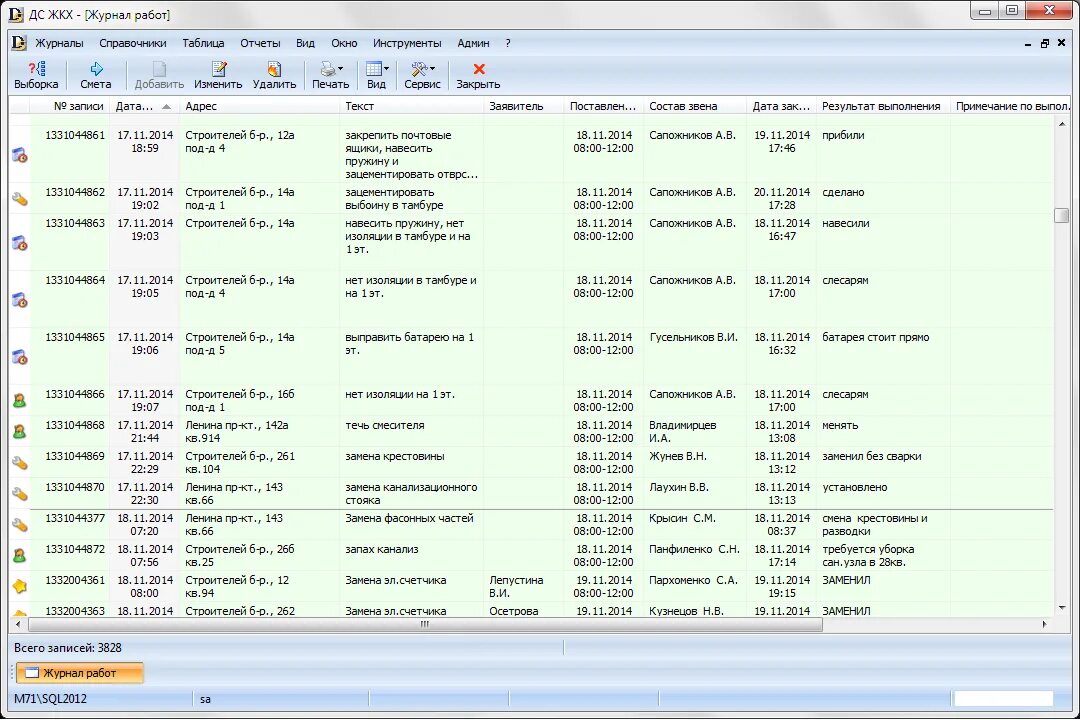Click row icon of record 1331044863
The image size is (1080, 720).
pyautogui.click(x=20, y=243)
